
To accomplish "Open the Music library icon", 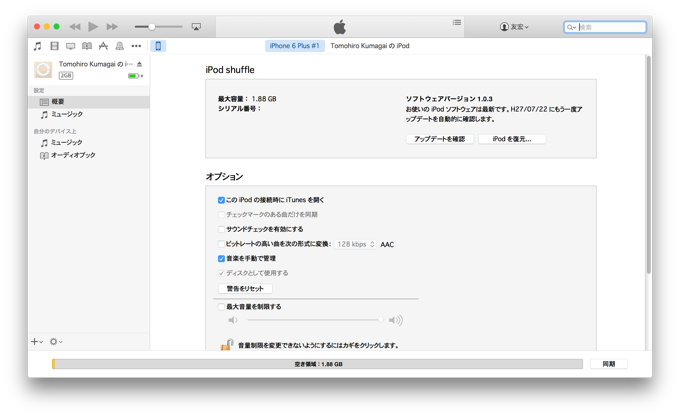I will pos(38,46).
